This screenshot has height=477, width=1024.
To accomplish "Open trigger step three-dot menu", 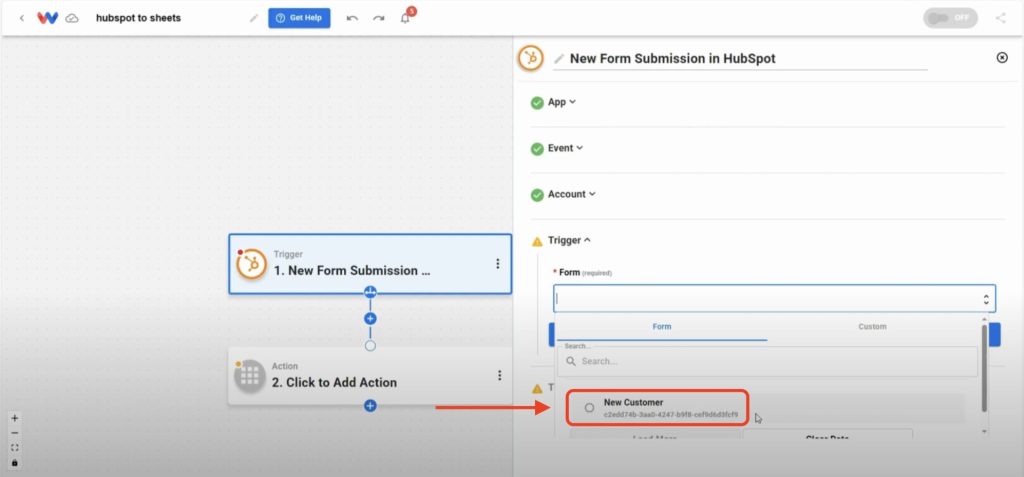I will (x=498, y=264).
